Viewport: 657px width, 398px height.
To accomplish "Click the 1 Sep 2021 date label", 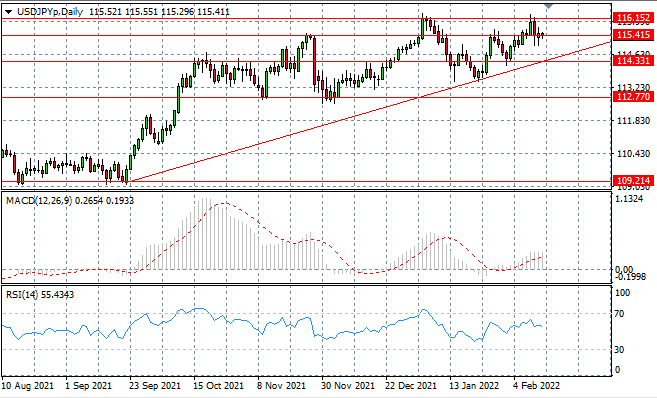I will [88, 385].
